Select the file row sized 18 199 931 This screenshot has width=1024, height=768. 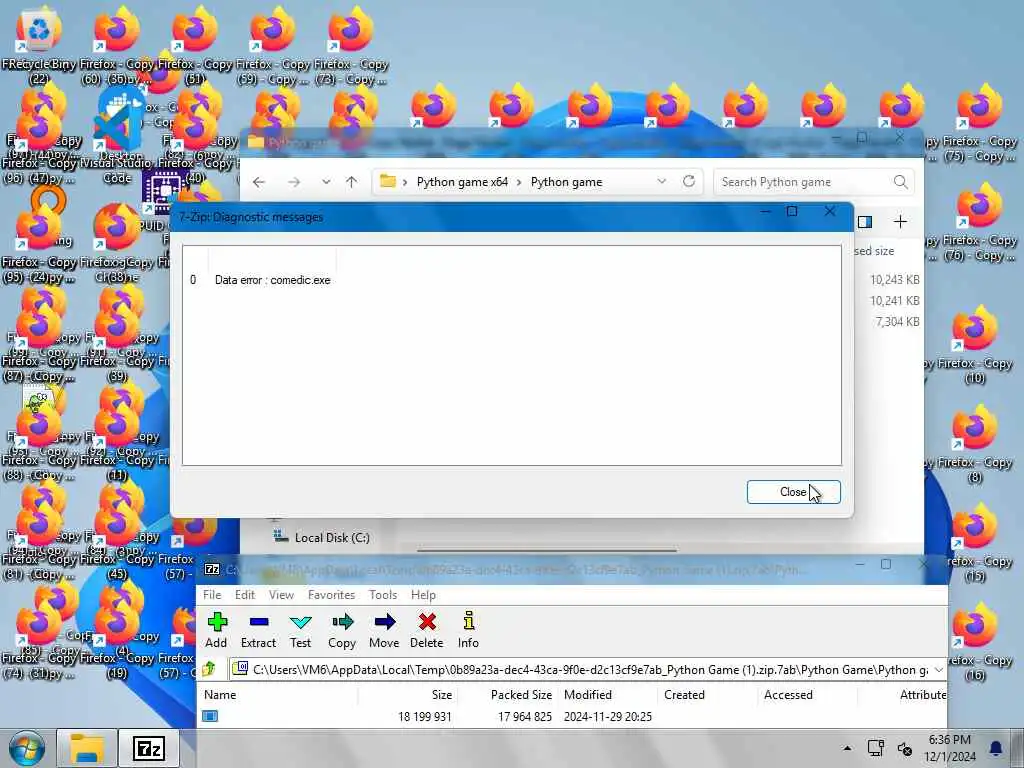(x=573, y=716)
